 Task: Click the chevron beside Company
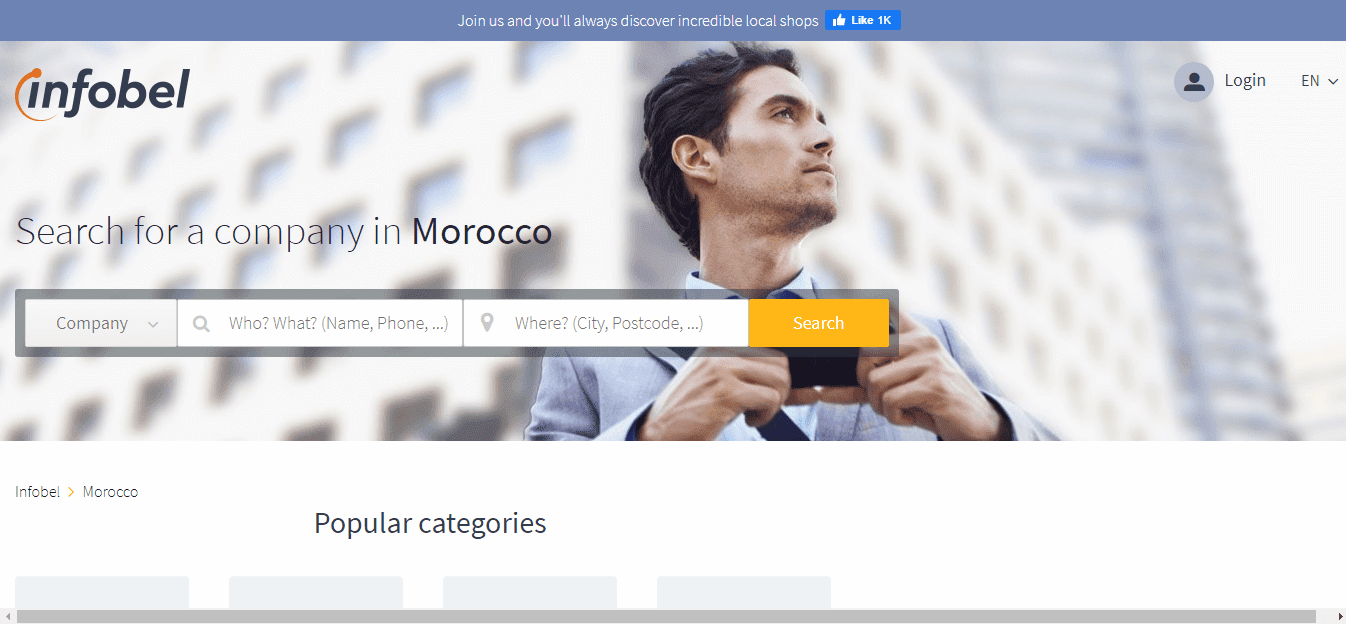click(x=153, y=325)
